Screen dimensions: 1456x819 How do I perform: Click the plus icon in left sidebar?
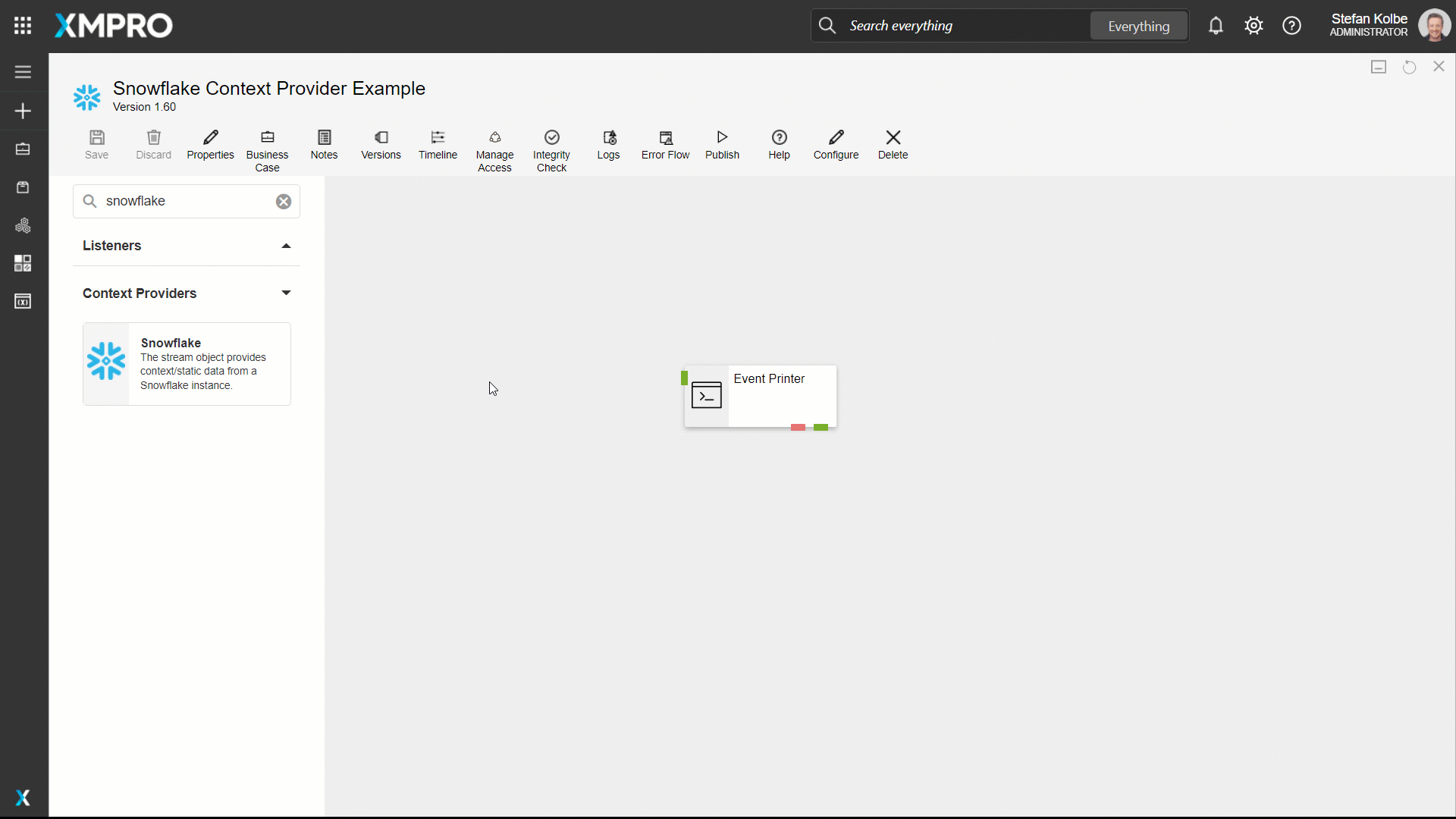pos(23,111)
